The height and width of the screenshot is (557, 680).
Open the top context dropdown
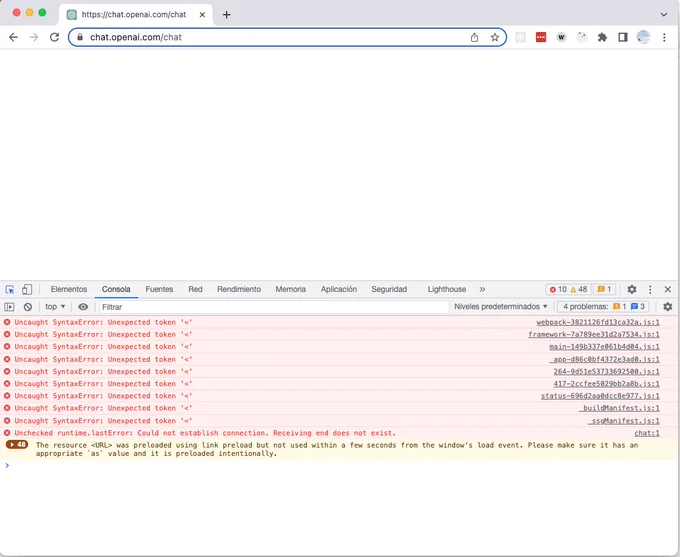click(x=55, y=307)
